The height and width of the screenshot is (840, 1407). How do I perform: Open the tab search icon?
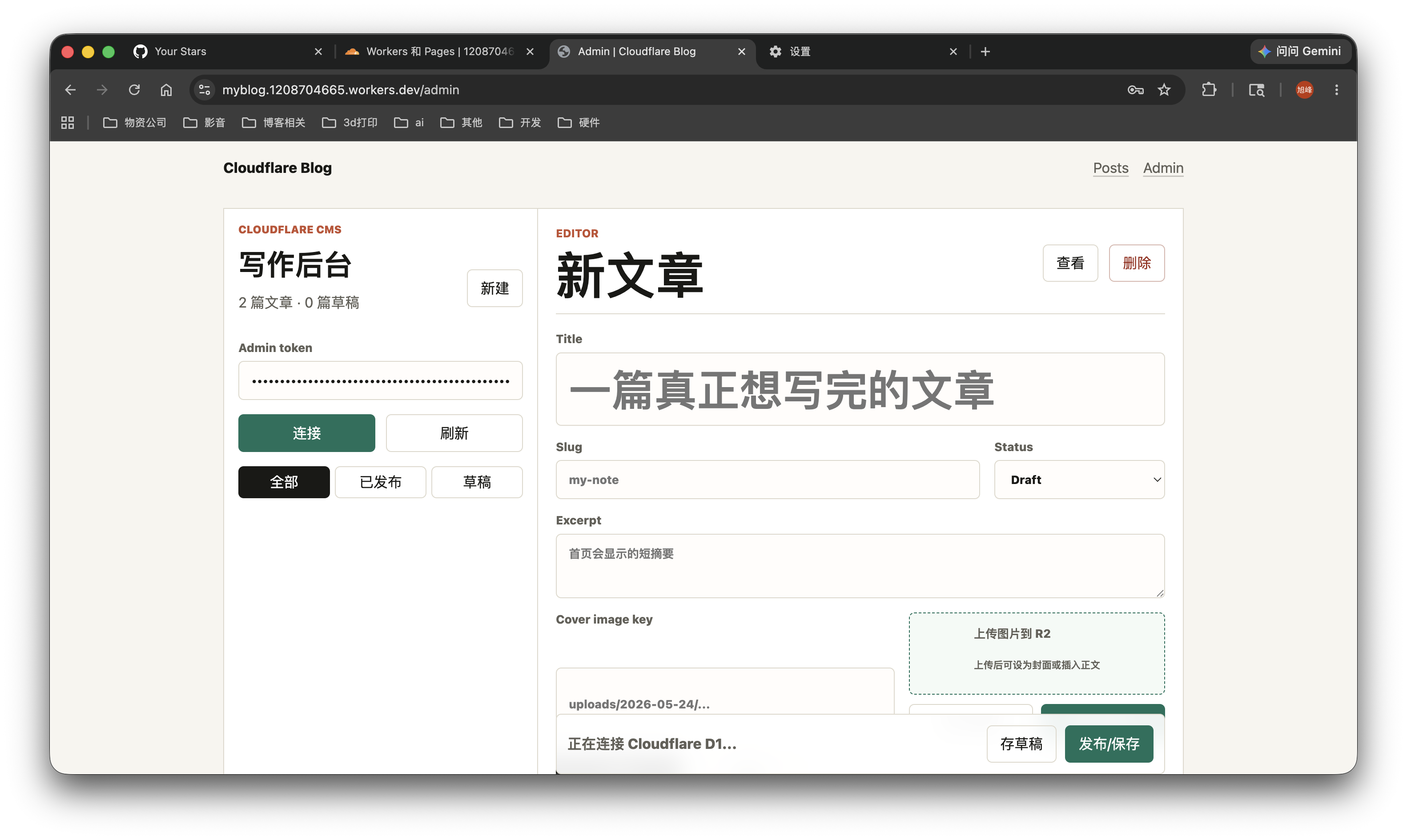(x=1256, y=90)
